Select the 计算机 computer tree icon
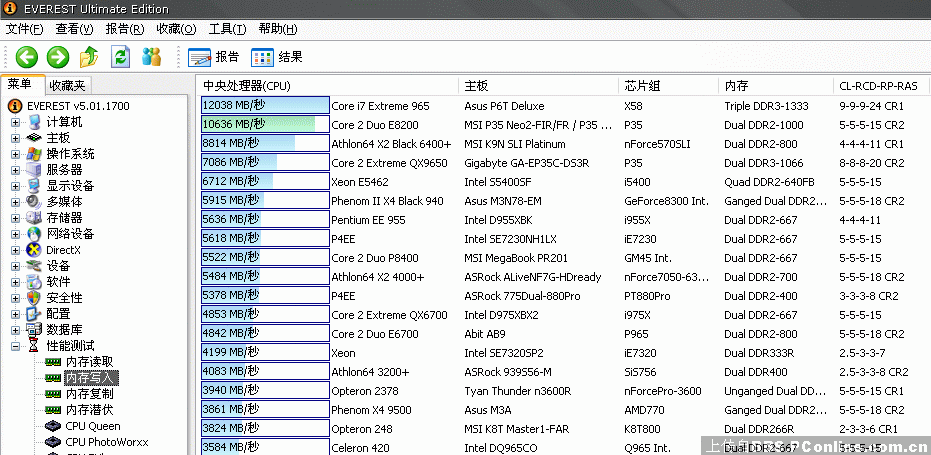The image size is (931, 455). [x=35, y=122]
